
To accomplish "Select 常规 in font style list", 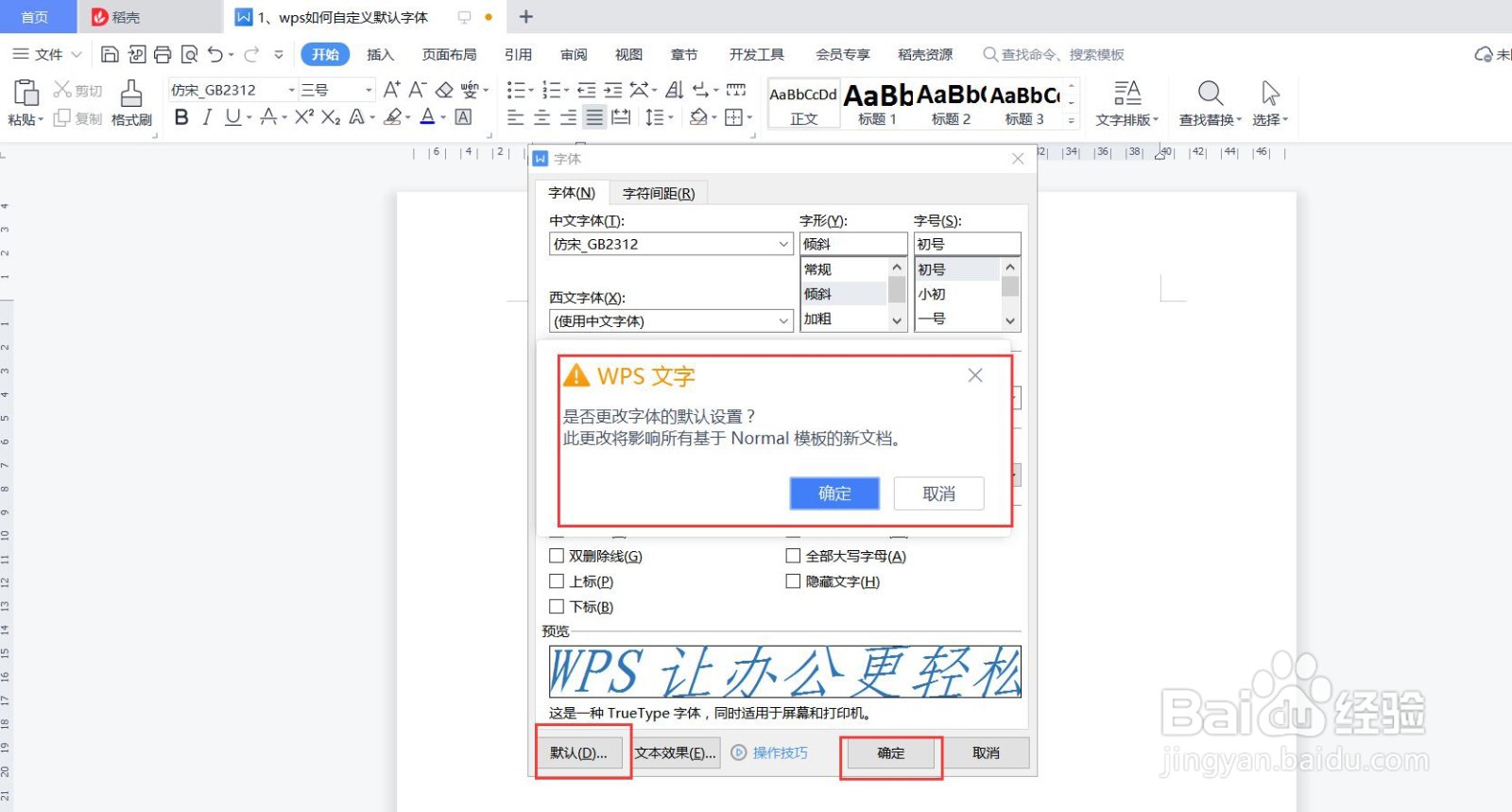I will (844, 269).
